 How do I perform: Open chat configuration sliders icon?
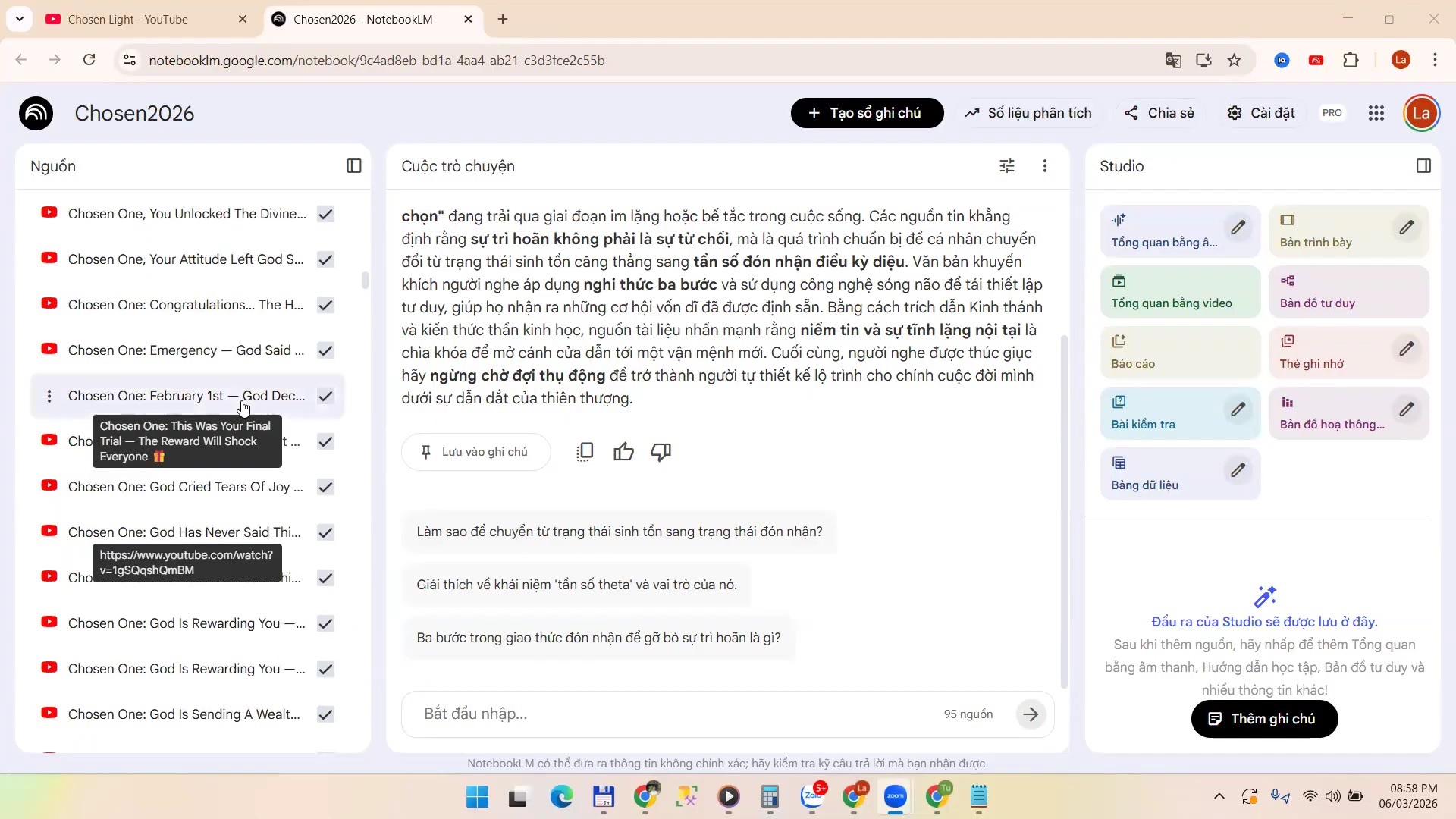1007,166
